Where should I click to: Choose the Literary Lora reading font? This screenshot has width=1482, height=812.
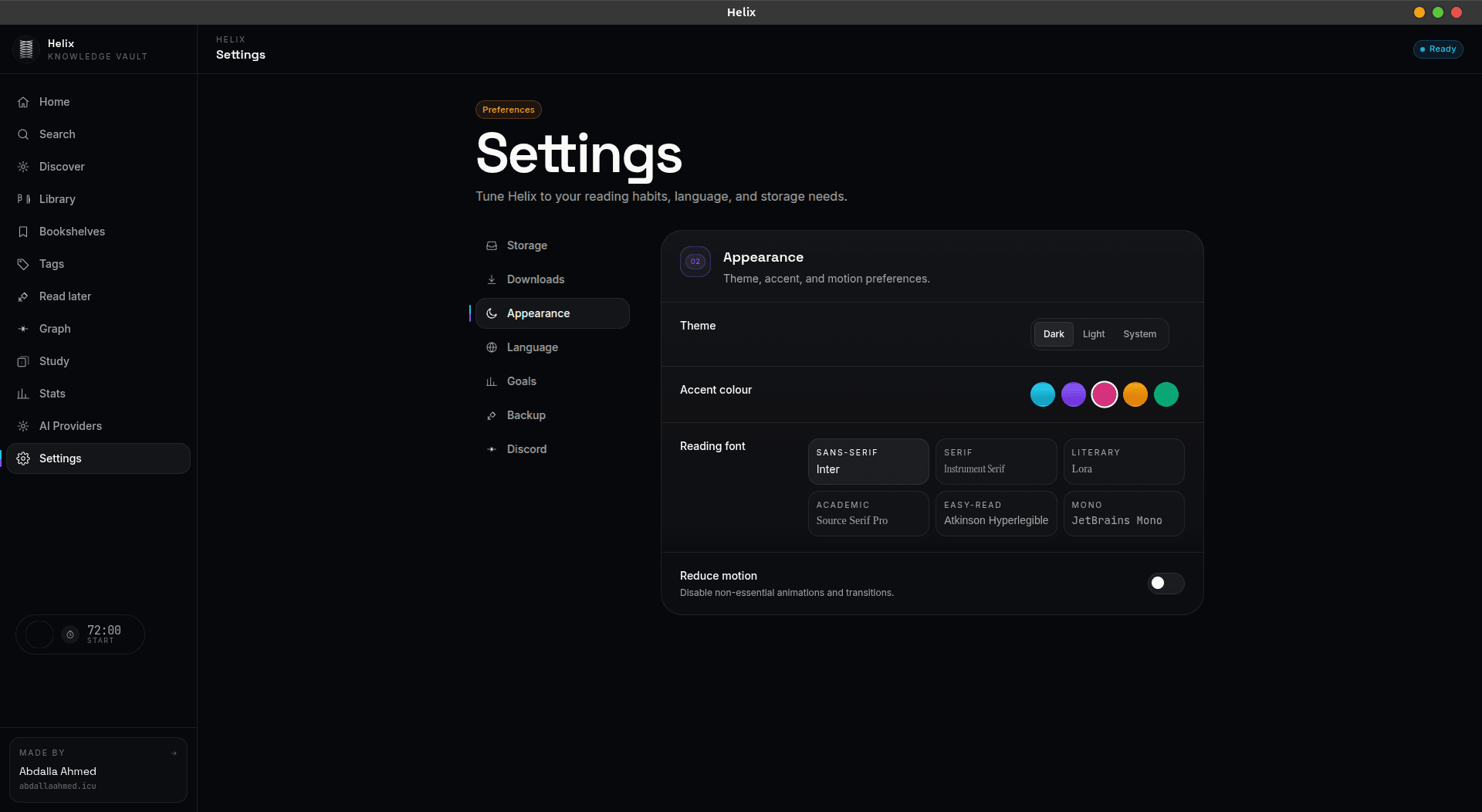point(1124,462)
